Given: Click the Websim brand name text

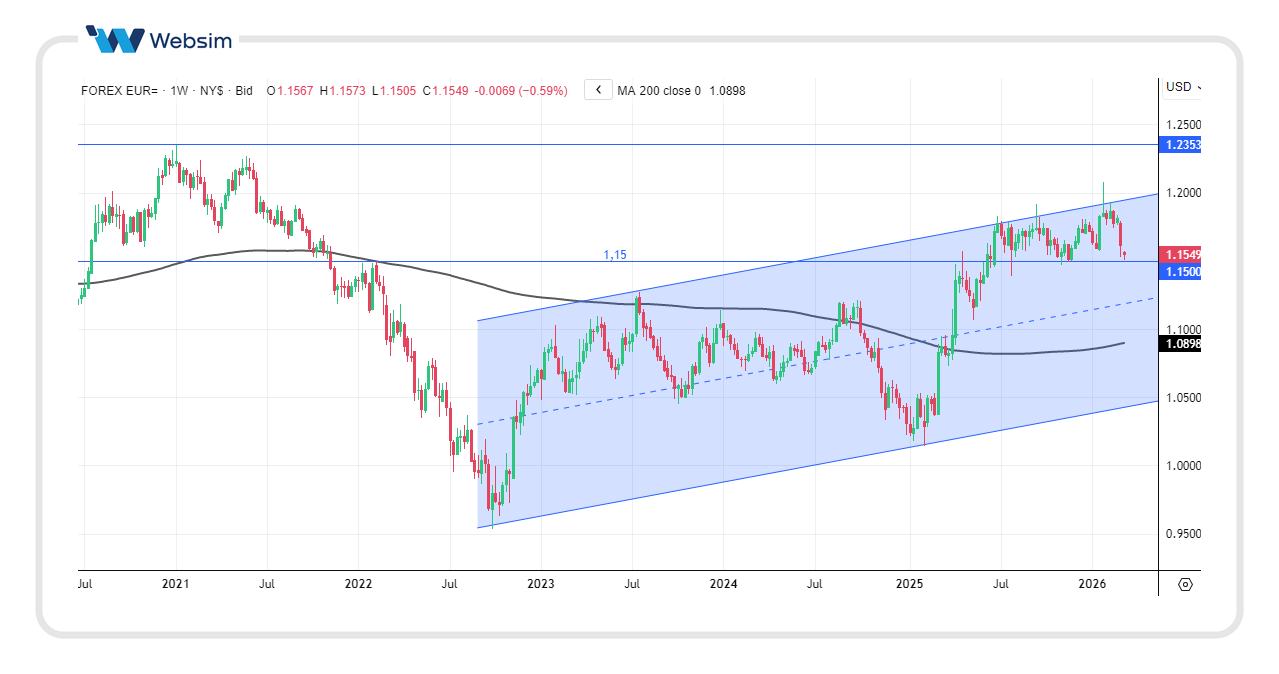Looking at the screenshot, I should tap(190, 40).
